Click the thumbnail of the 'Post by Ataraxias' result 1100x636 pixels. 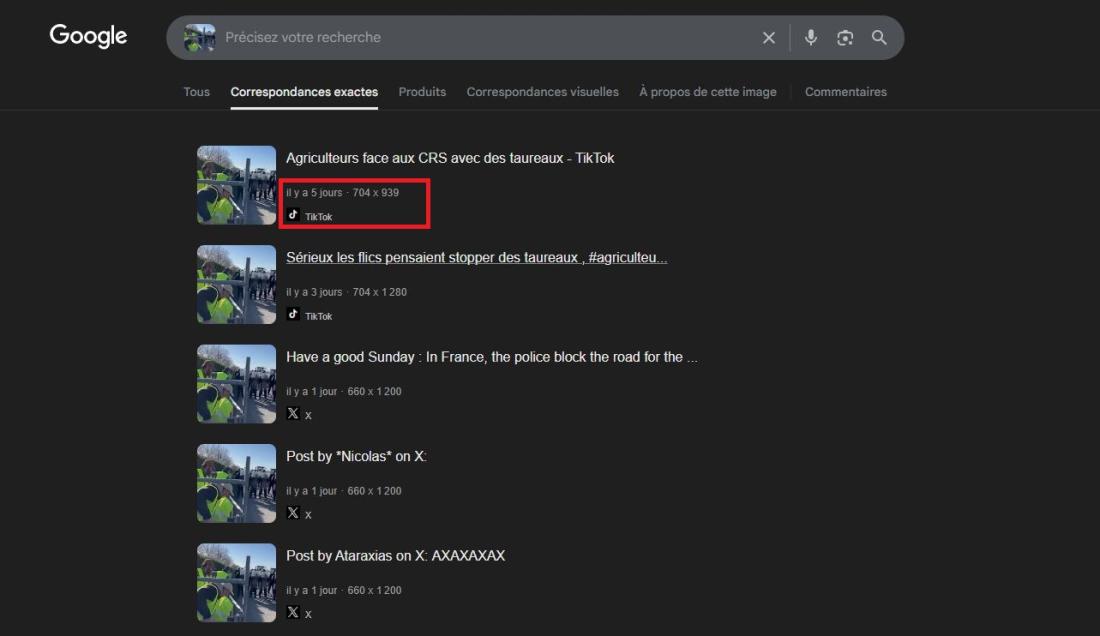(x=236, y=582)
